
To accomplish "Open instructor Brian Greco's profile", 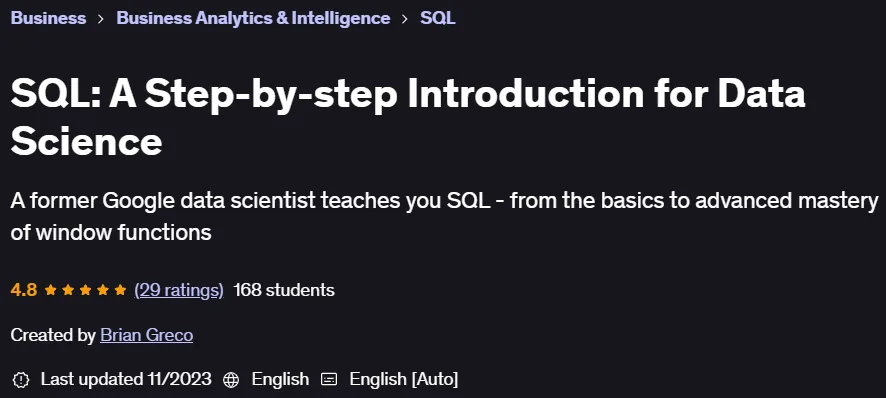I will tap(146, 335).
